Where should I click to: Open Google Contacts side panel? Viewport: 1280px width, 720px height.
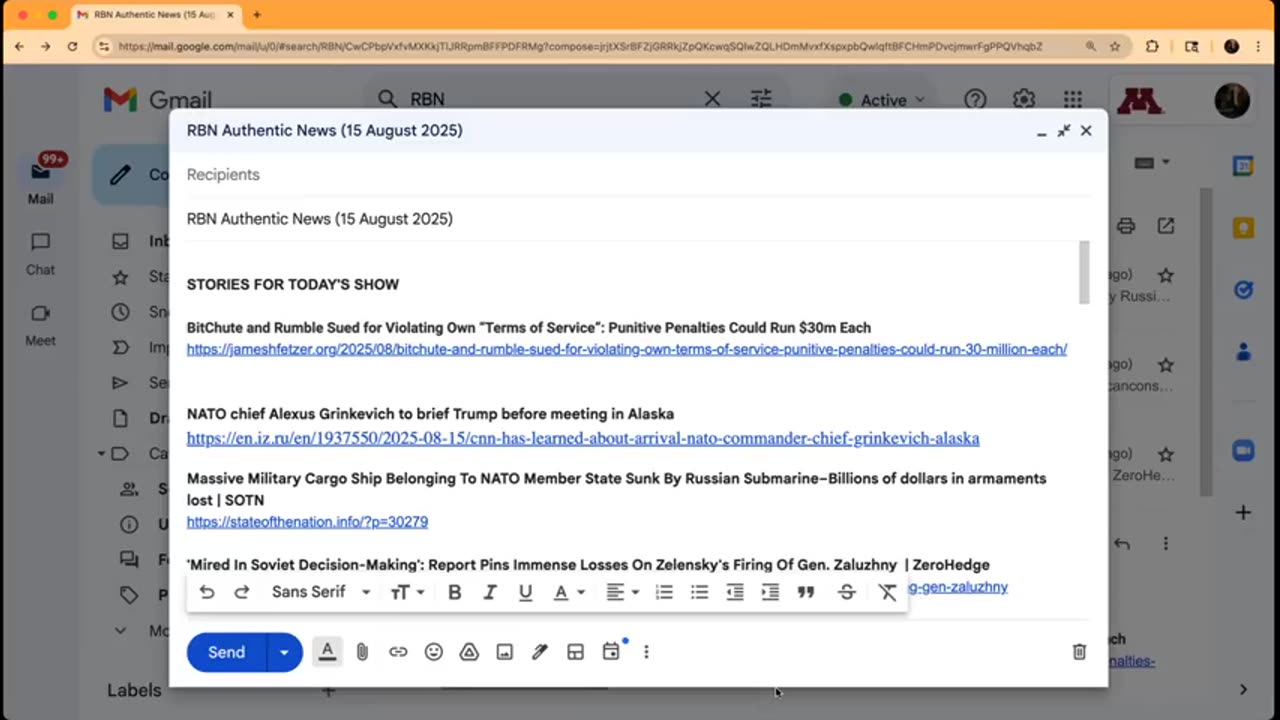point(1243,351)
